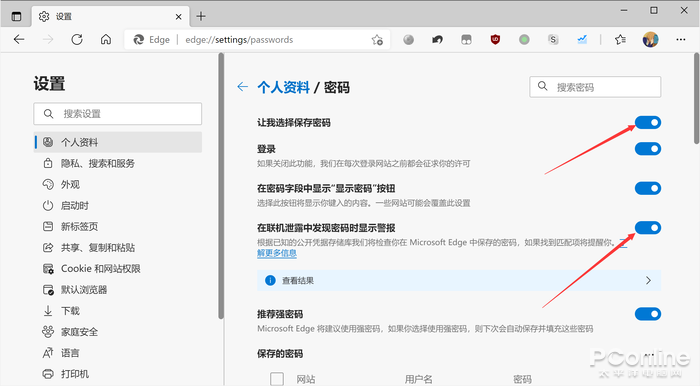Image resolution: width=700 pixels, height=386 pixels.
Task: Click the 解更多信息 link
Action: pos(277,253)
